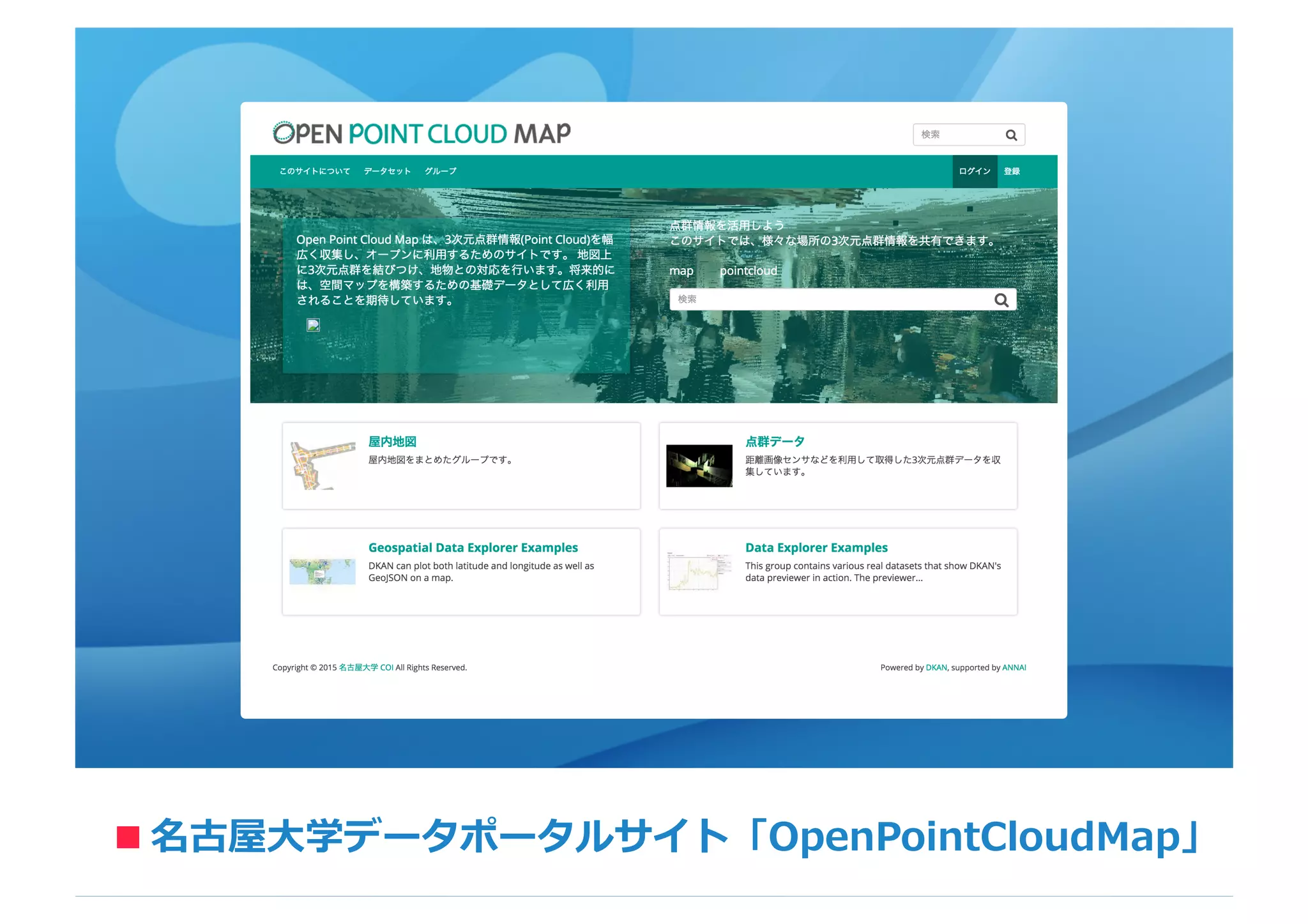Click the 点群データ dark point cloud thumbnail
The width and height of the screenshot is (1308, 924).
tap(699, 466)
